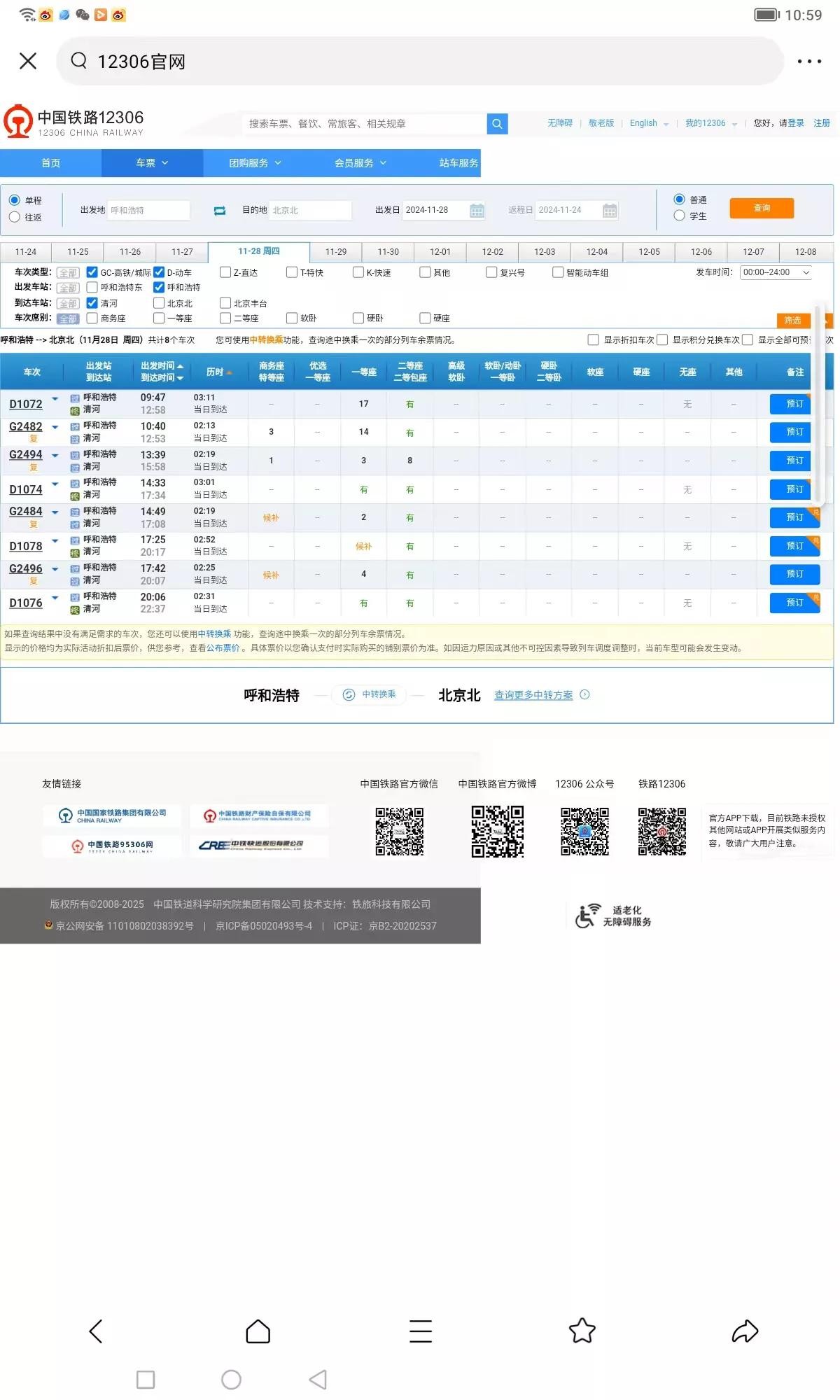Expand the 车票 navigation dropdown menu

[152, 163]
